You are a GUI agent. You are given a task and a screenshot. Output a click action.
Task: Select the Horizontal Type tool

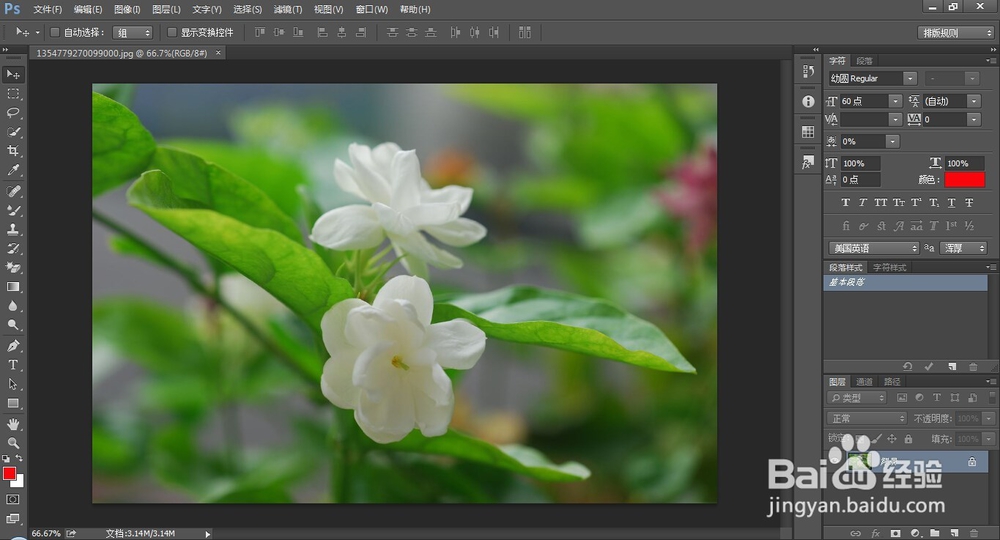point(13,365)
